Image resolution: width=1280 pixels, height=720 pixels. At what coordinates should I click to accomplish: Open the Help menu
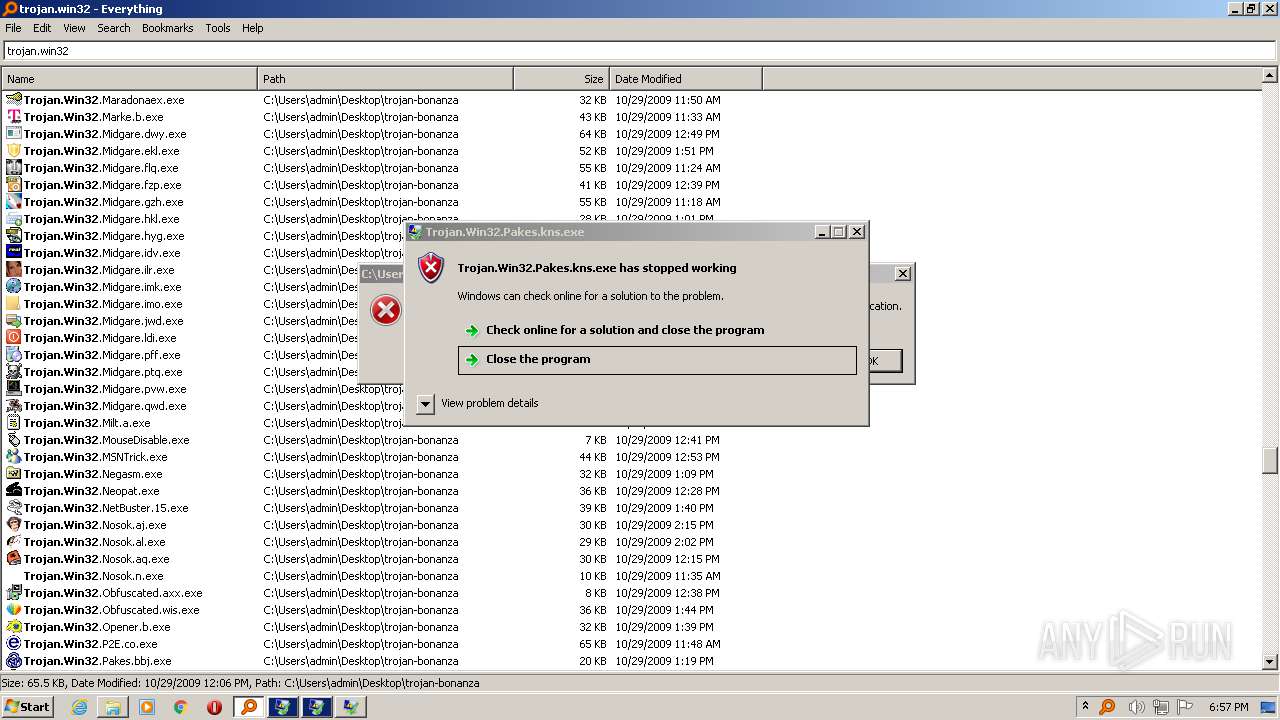253,28
